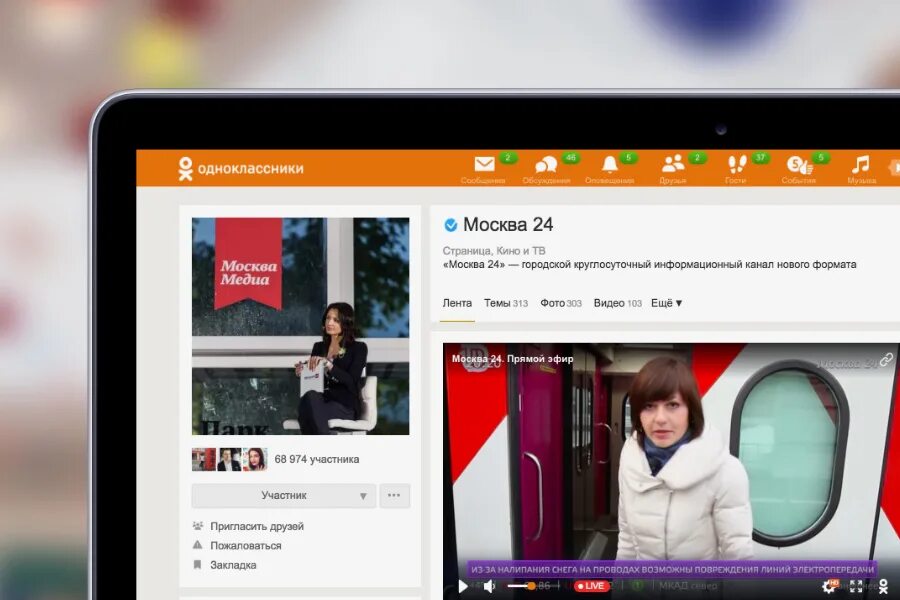Switch to the Видео tab
The height and width of the screenshot is (600, 900).
(x=618, y=303)
